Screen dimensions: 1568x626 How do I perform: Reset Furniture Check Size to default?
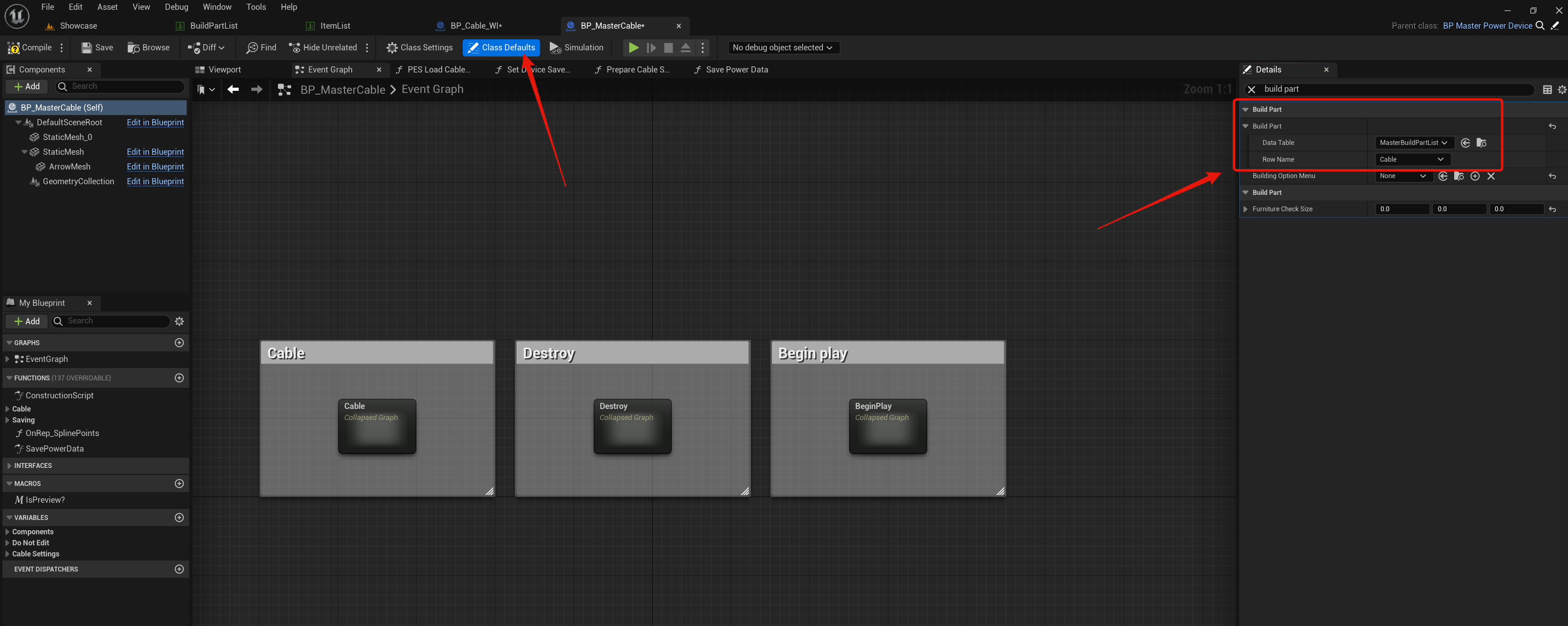pos(1552,209)
